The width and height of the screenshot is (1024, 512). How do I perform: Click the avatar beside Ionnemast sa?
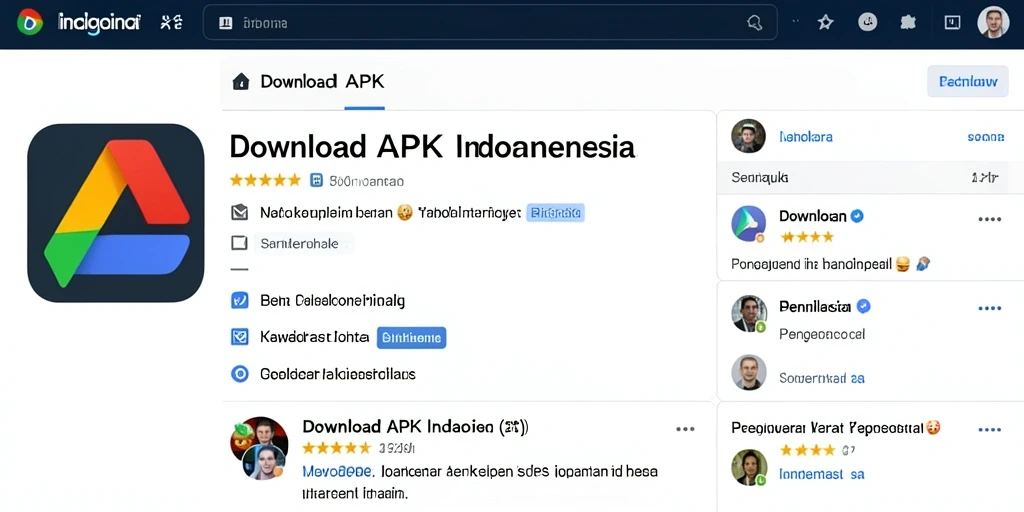(748, 468)
